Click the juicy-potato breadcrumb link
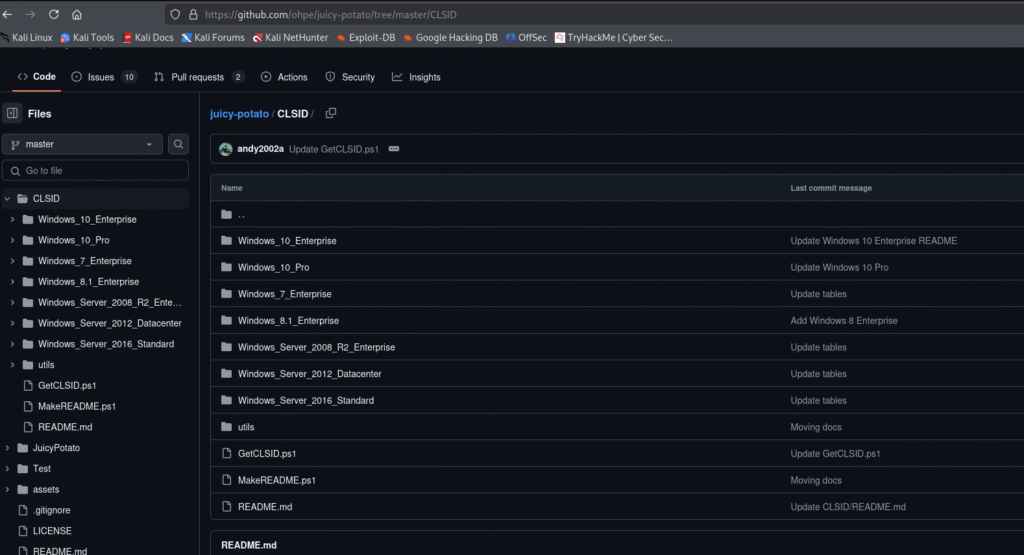Image resolution: width=1024 pixels, height=555 pixels. [x=239, y=114]
